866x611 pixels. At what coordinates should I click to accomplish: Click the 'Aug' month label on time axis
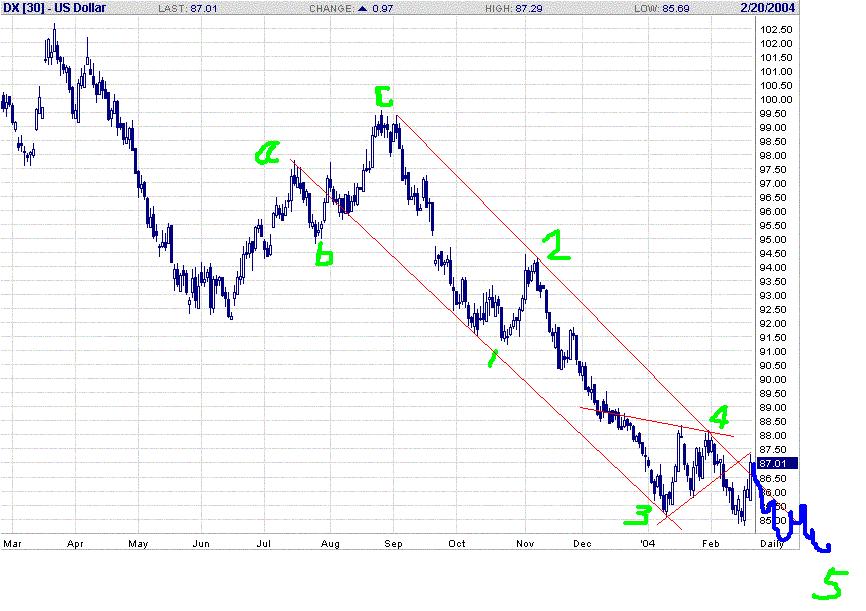[x=330, y=544]
